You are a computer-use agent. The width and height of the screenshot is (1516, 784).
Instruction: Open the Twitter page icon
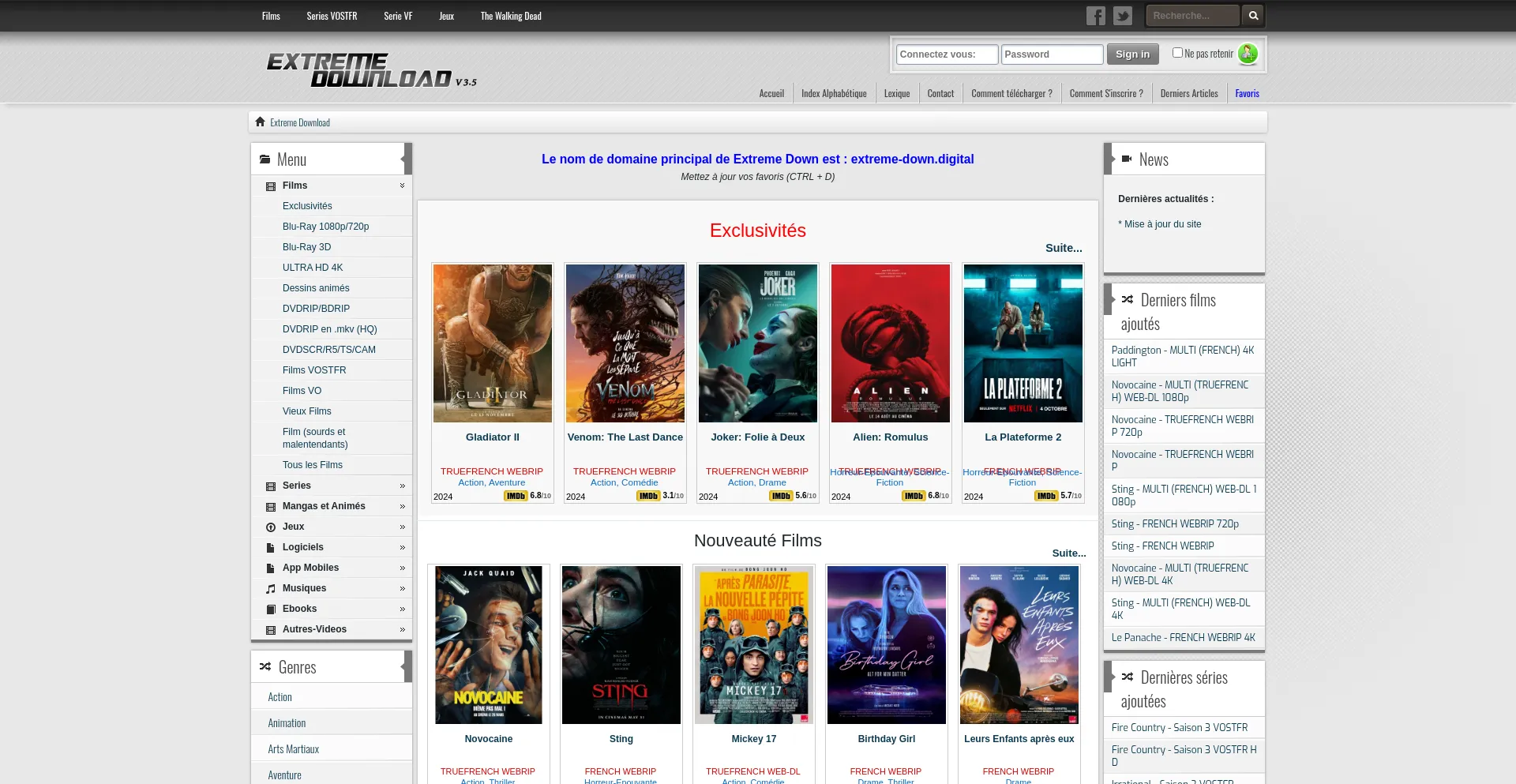click(1122, 16)
